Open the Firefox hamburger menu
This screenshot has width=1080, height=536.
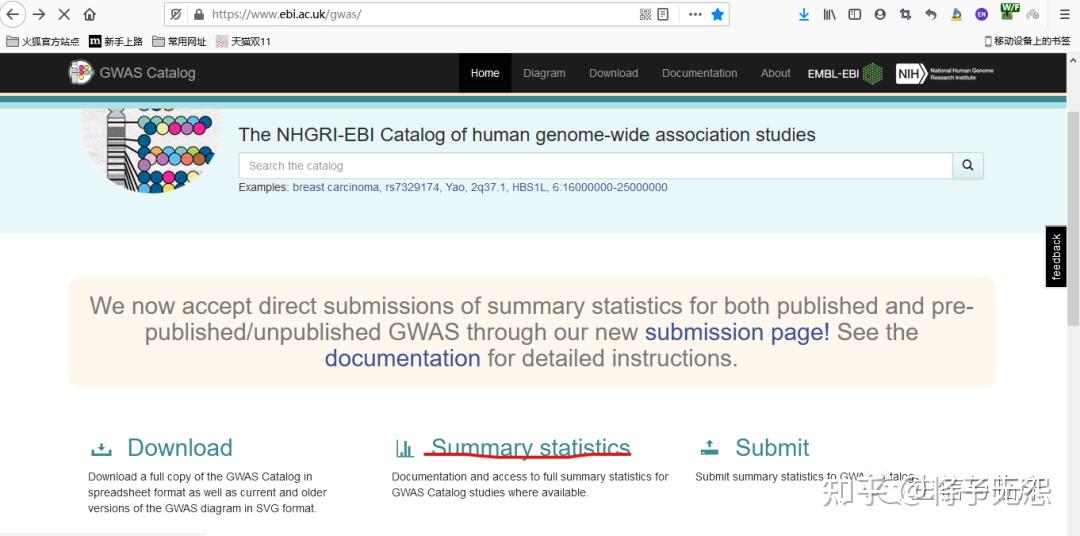pos(1064,14)
